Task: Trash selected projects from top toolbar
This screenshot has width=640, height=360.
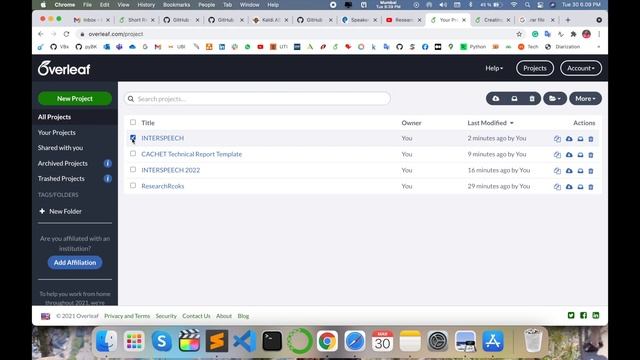Action: (x=532, y=98)
